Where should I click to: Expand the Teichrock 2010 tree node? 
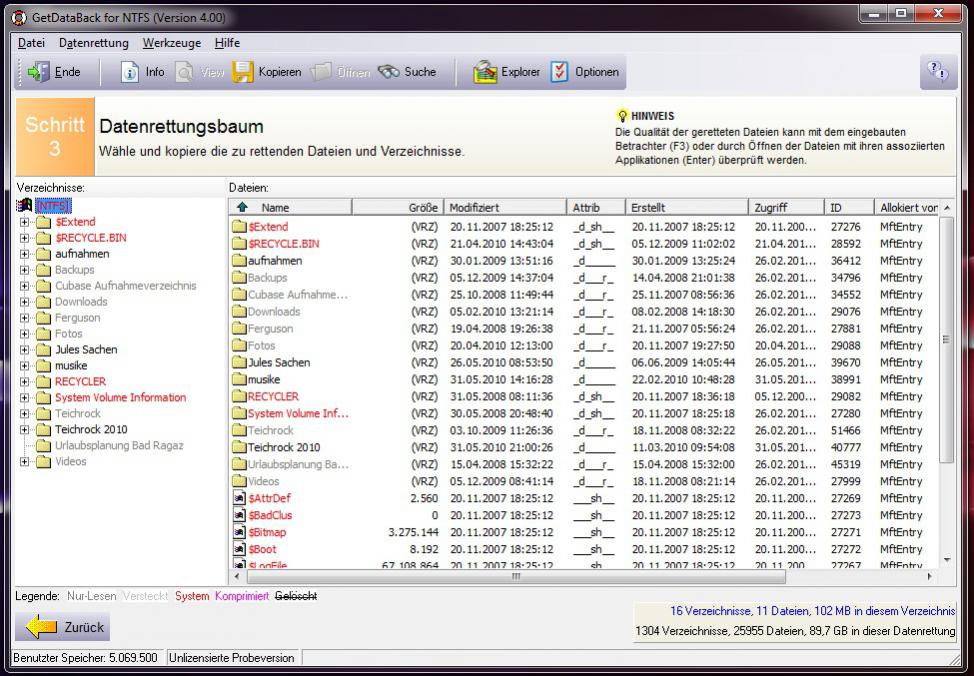tap(24, 429)
